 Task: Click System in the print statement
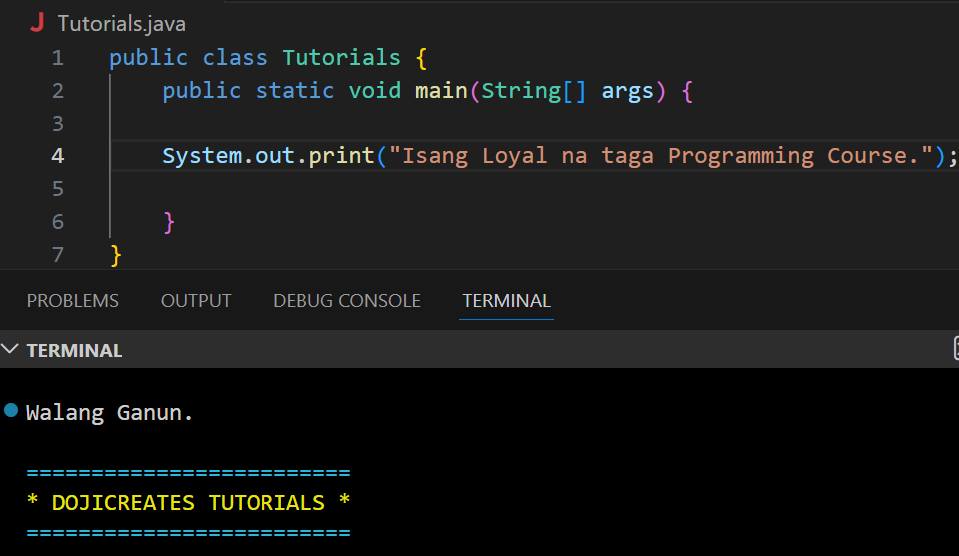(x=202, y=155)
